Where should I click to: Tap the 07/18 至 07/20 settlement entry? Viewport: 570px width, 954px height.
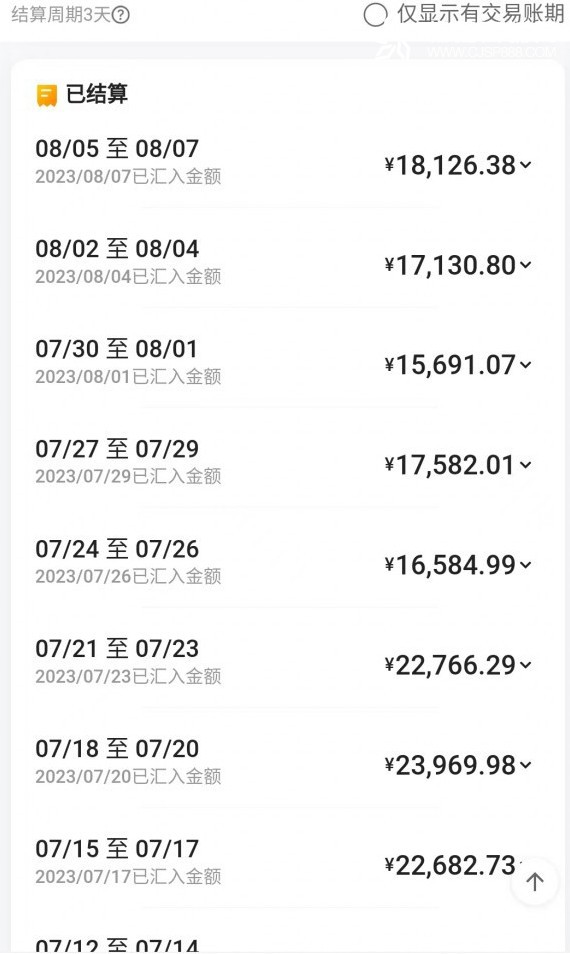[285, 762]
